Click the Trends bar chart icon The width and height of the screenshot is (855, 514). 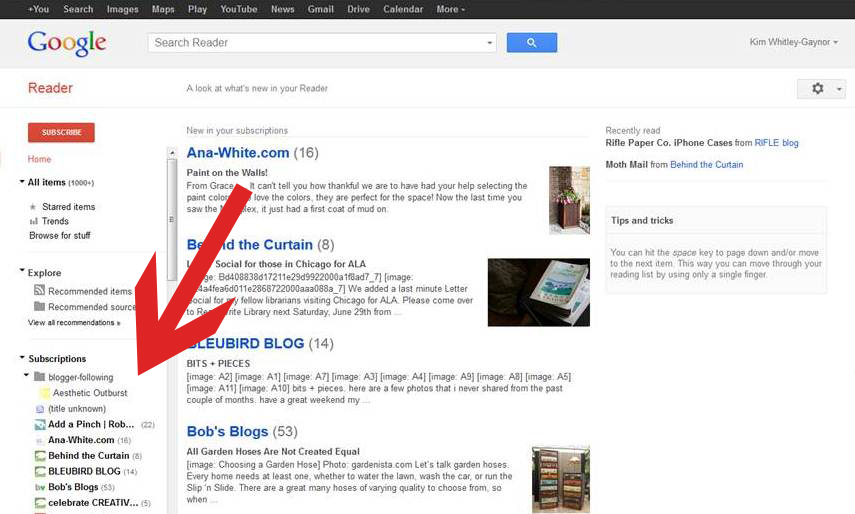pos(33,221)
